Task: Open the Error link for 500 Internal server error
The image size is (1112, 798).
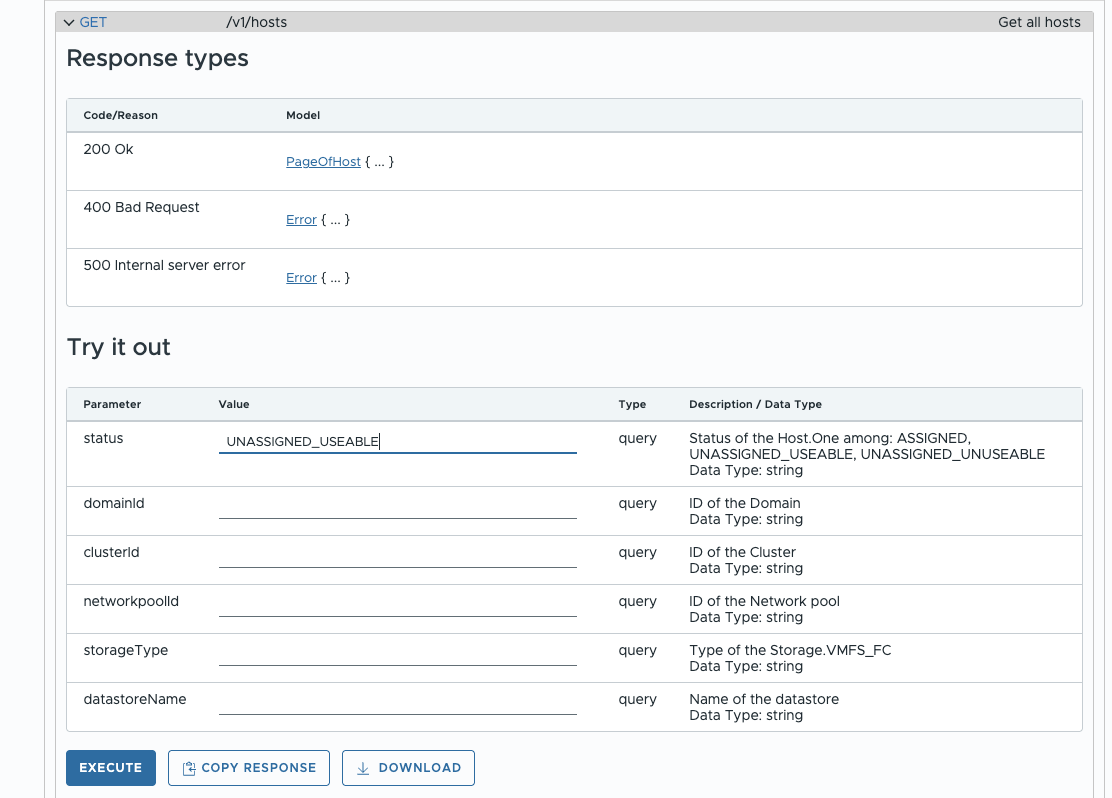Action: click(301, 278)
